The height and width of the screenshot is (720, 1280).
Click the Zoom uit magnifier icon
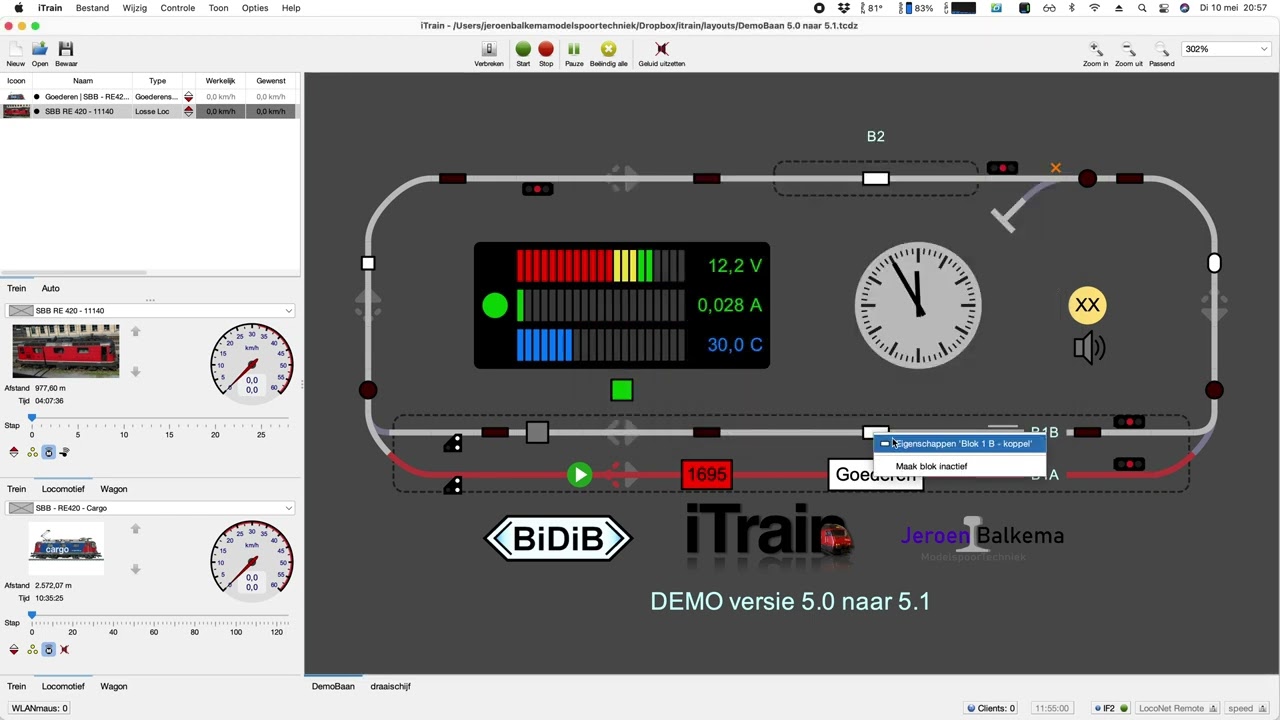1128,49
